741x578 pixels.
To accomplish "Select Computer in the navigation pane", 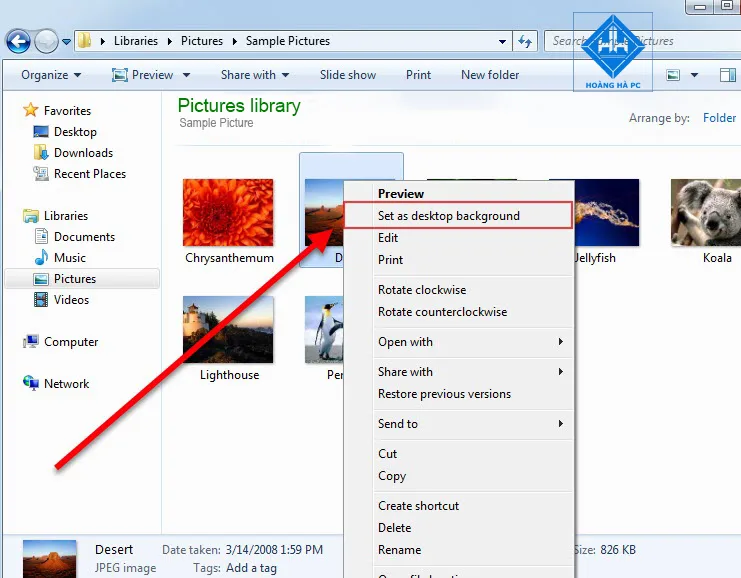I will click(71, 342).
